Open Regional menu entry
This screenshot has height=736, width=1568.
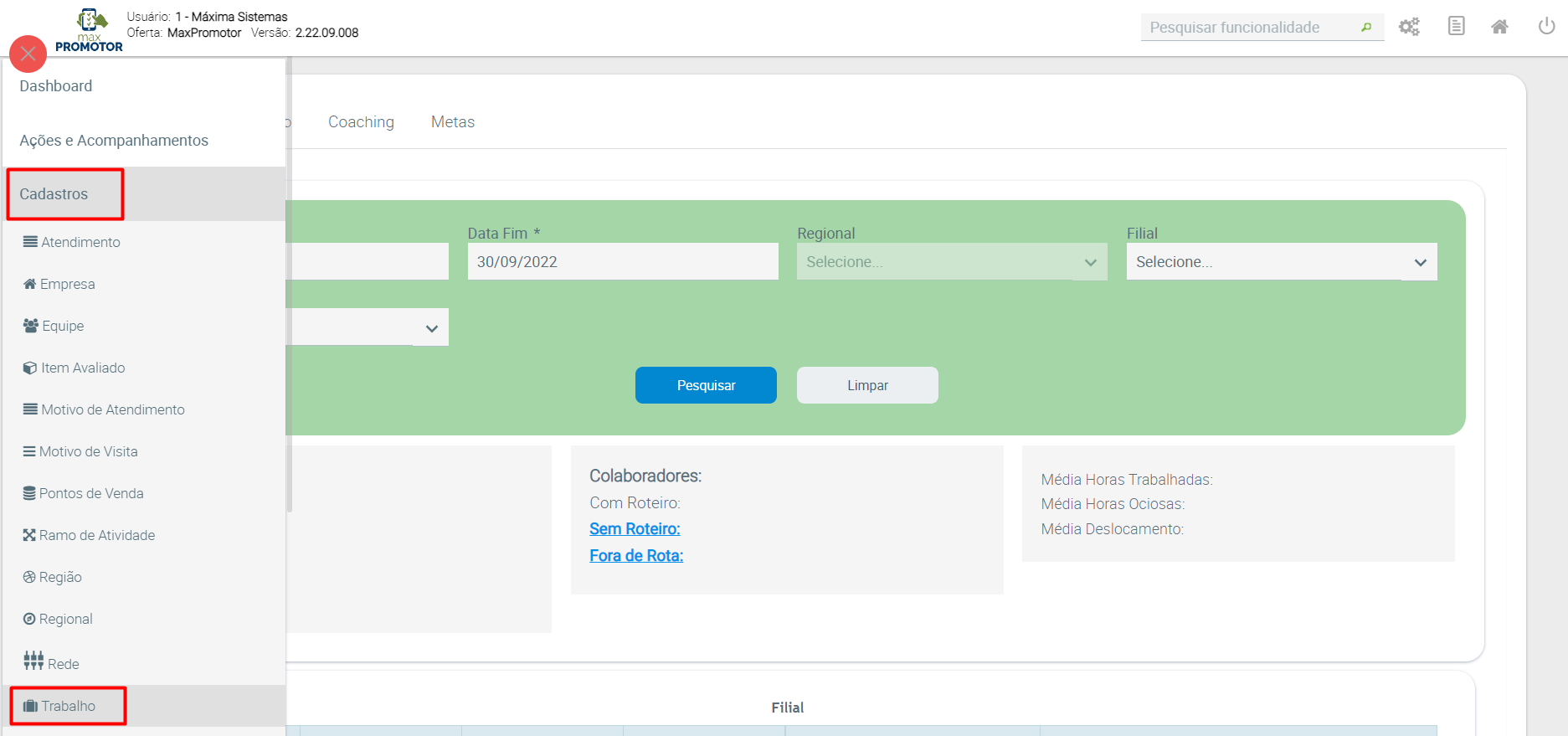coord(144,619)
